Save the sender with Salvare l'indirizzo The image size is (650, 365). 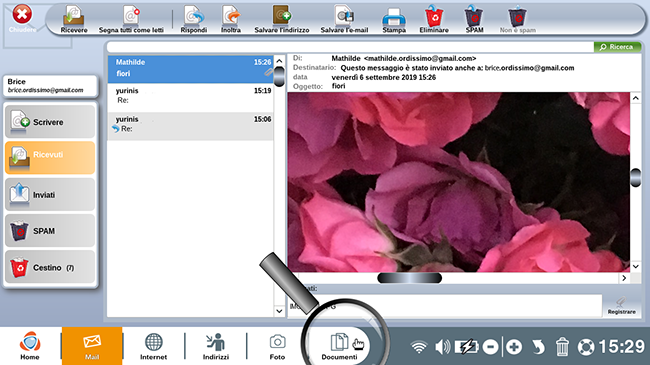coord(282,19)
